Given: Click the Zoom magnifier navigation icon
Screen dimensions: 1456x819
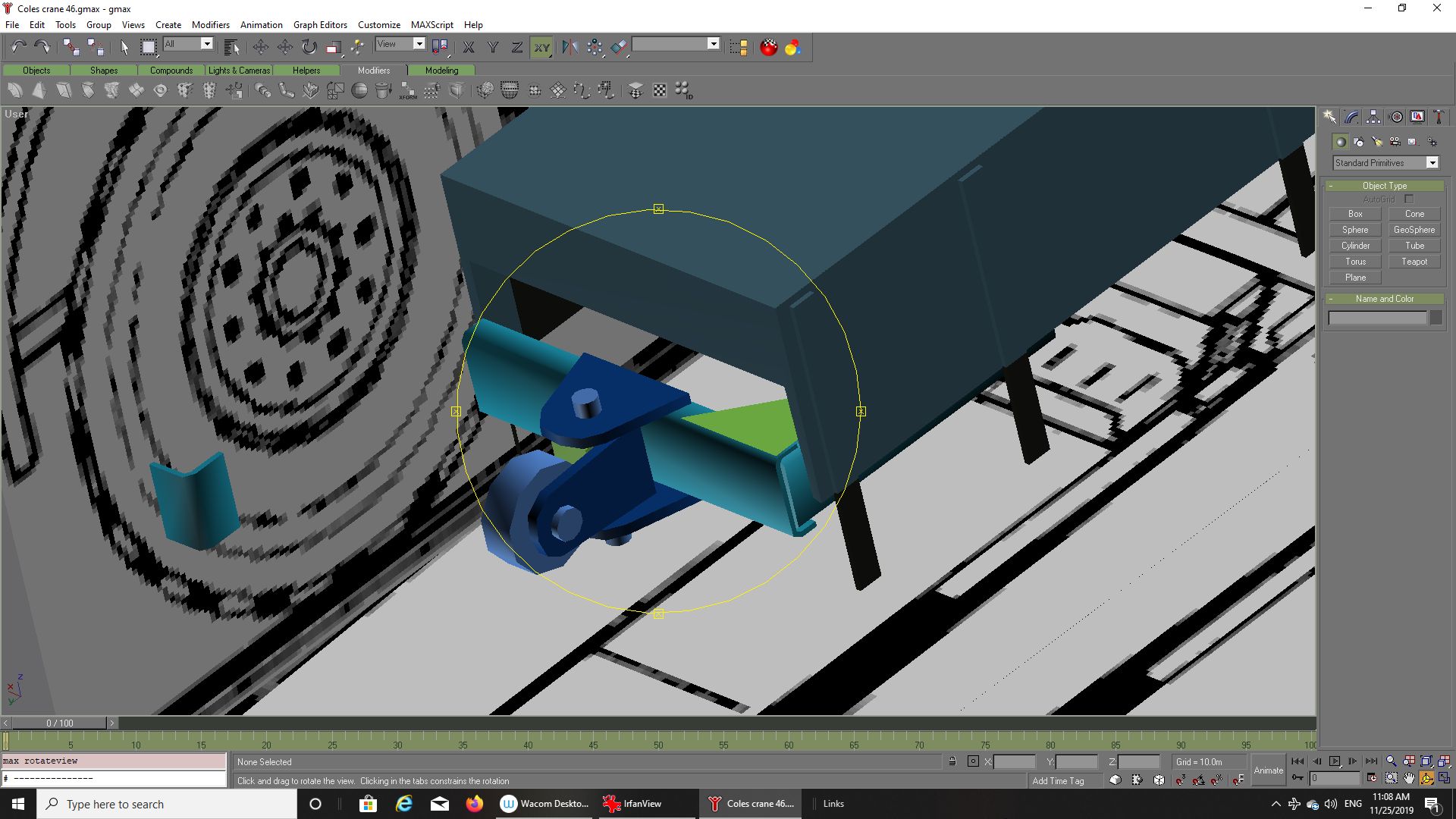Looking at the screenshot, I should 1391,761.
